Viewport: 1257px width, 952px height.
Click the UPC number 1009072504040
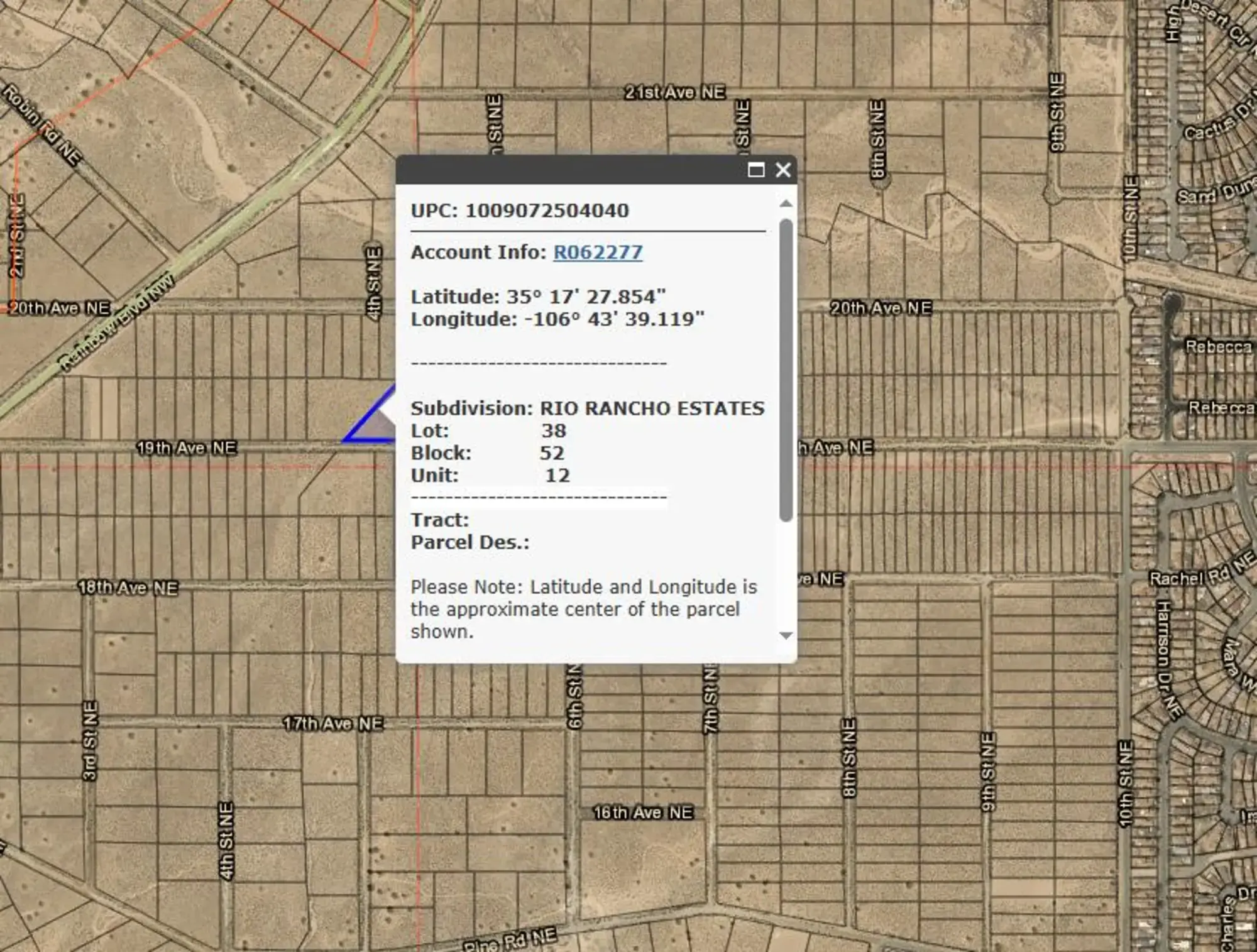(x=547, y=211)
